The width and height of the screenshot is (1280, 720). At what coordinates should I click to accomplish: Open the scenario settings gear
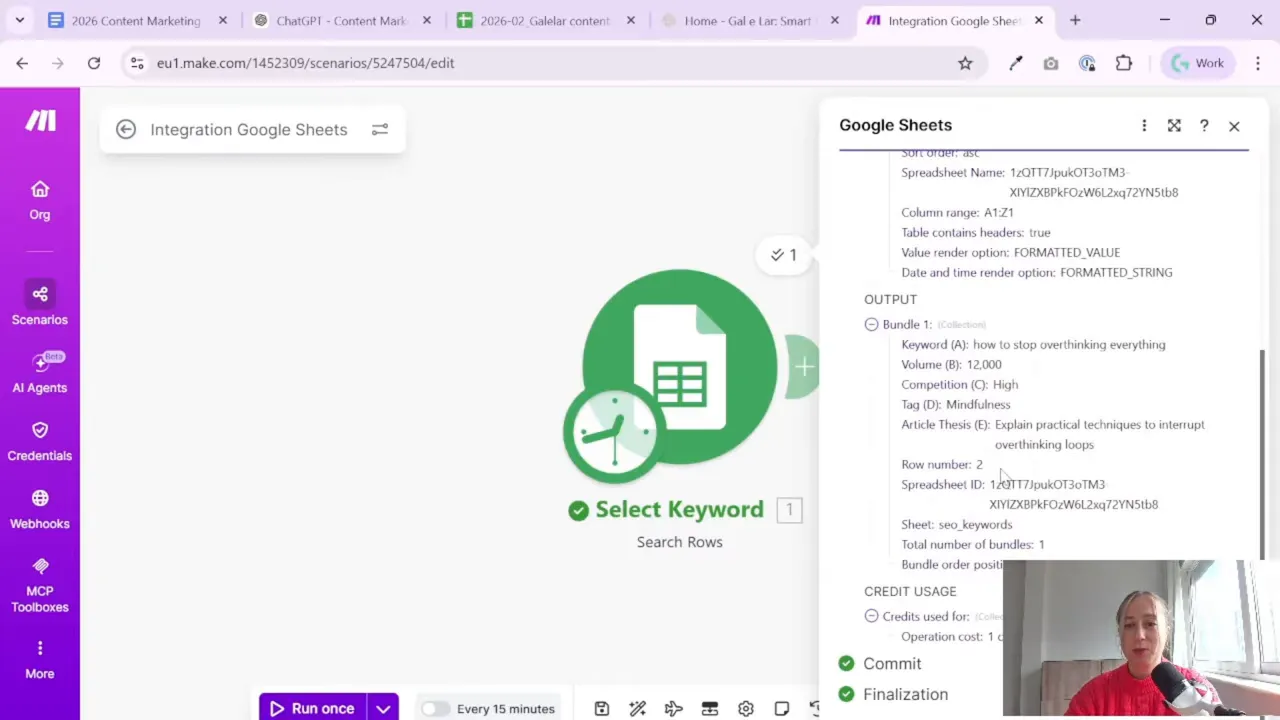(746, 708)
